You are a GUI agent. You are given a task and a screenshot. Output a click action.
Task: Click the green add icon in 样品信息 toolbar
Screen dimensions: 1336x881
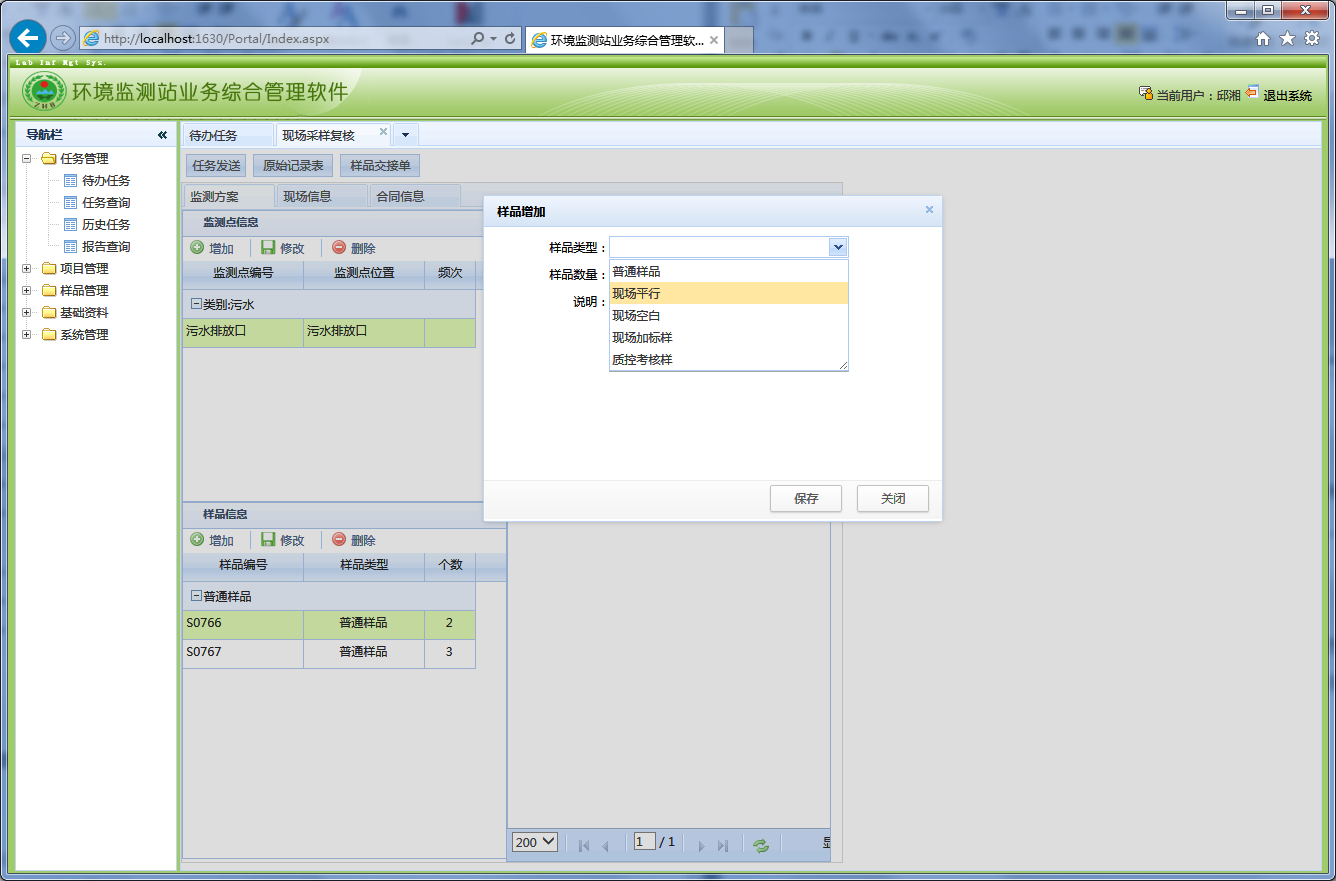pos(197,540)
